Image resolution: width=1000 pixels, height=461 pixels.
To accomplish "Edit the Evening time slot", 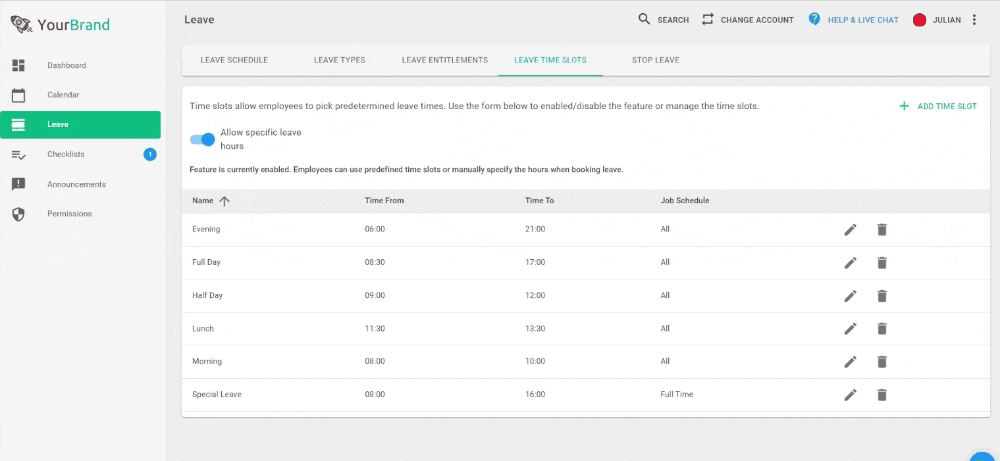I will [x=850, y=230].
